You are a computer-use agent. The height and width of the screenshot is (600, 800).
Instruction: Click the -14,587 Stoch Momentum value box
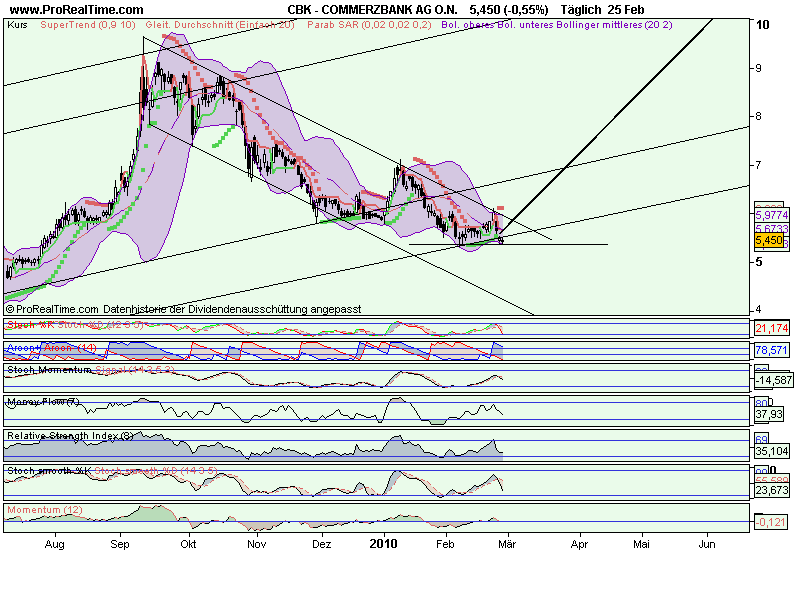[x=774, y=380]
